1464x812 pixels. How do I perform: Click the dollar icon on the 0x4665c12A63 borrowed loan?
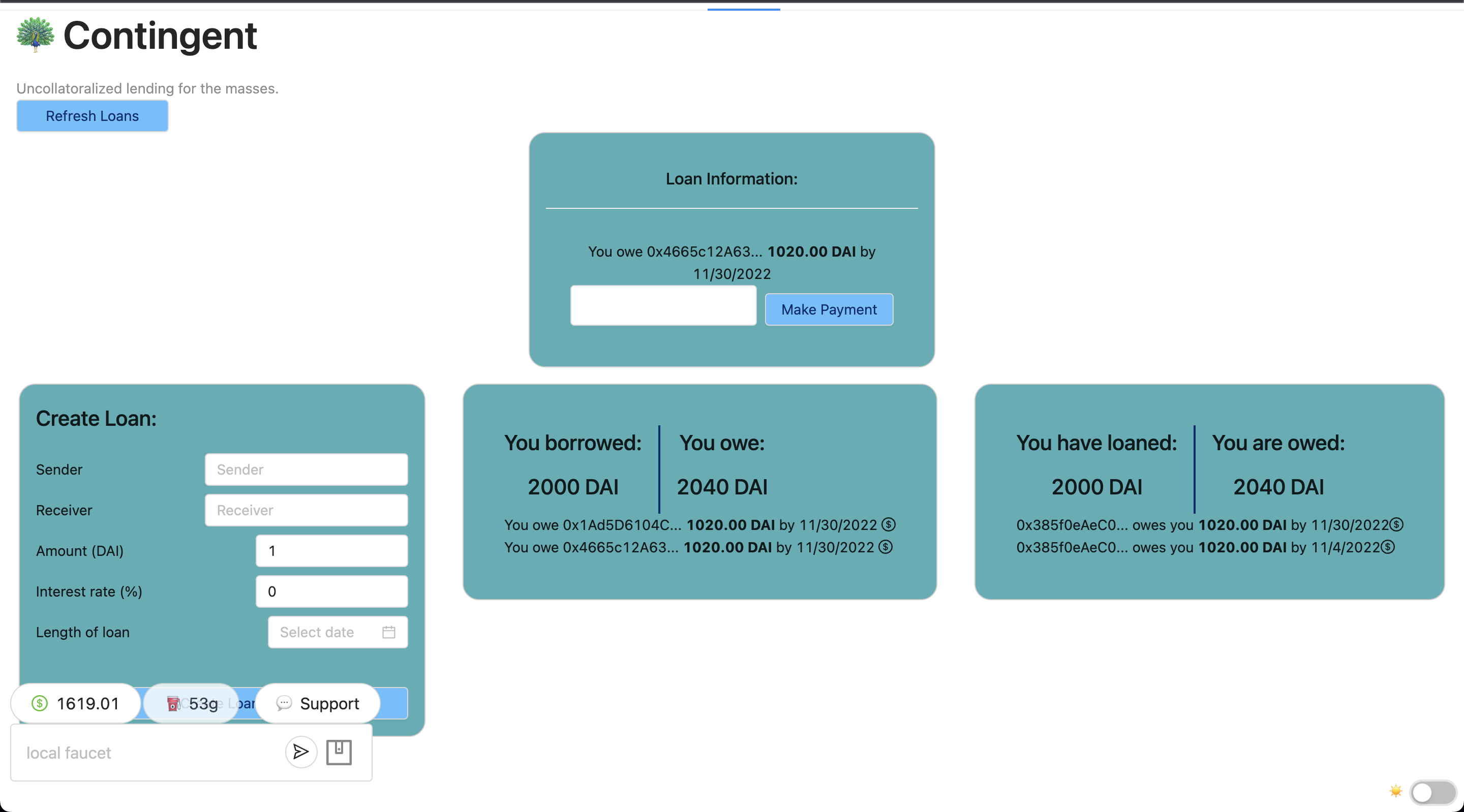(x=886, y=547)
